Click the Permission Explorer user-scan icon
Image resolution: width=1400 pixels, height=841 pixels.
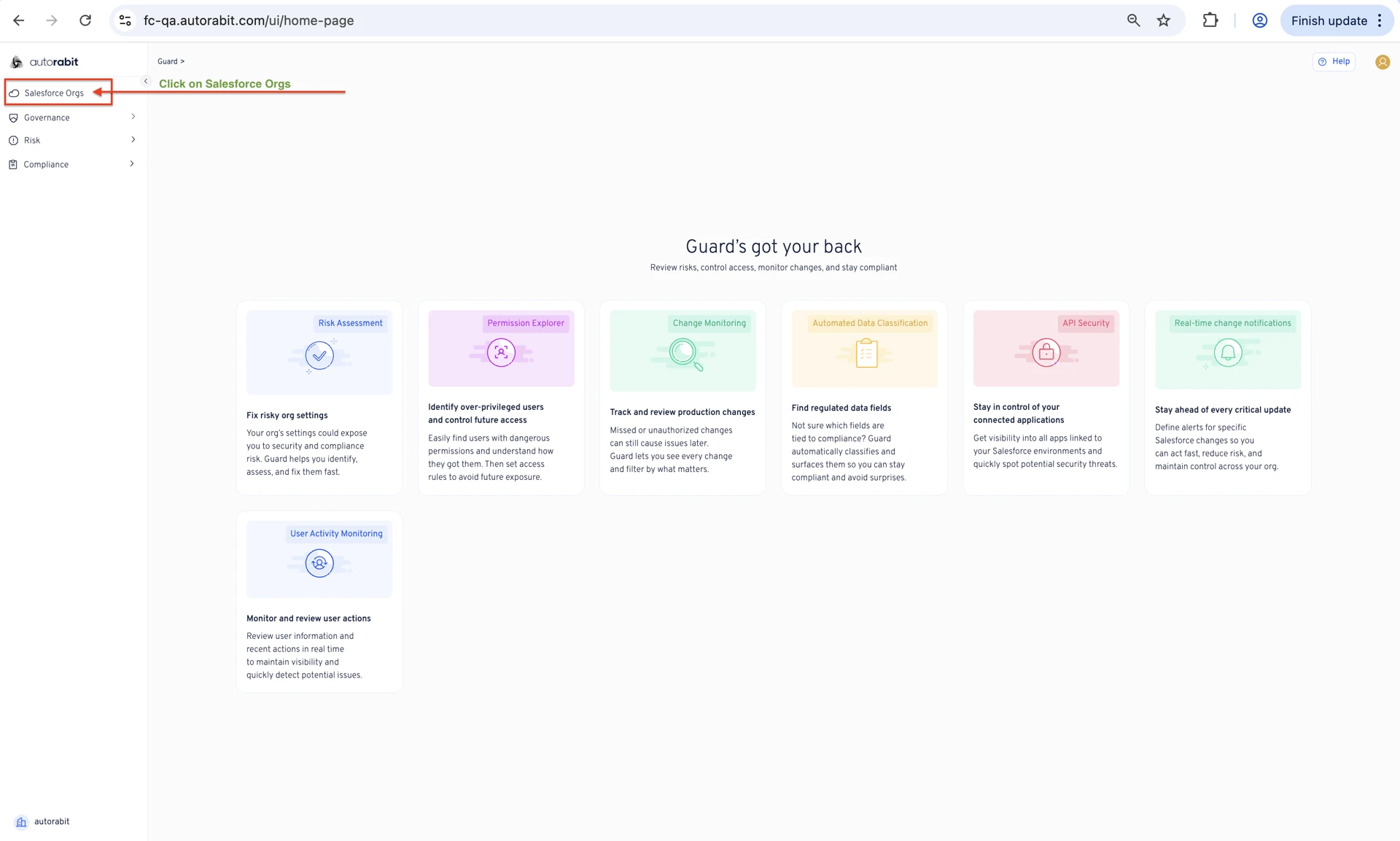click(501, 352)
